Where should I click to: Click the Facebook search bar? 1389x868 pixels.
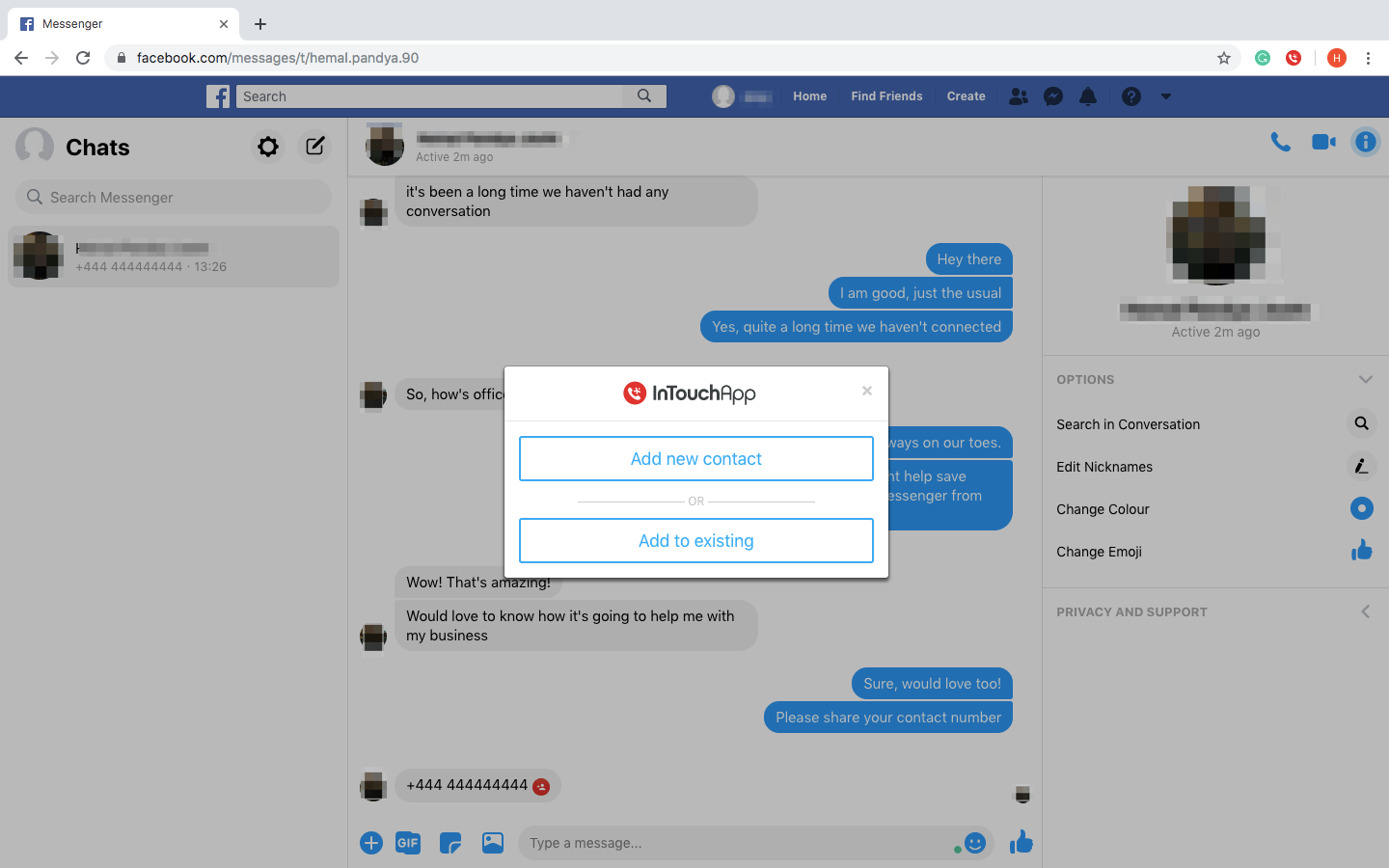[429, 96]
